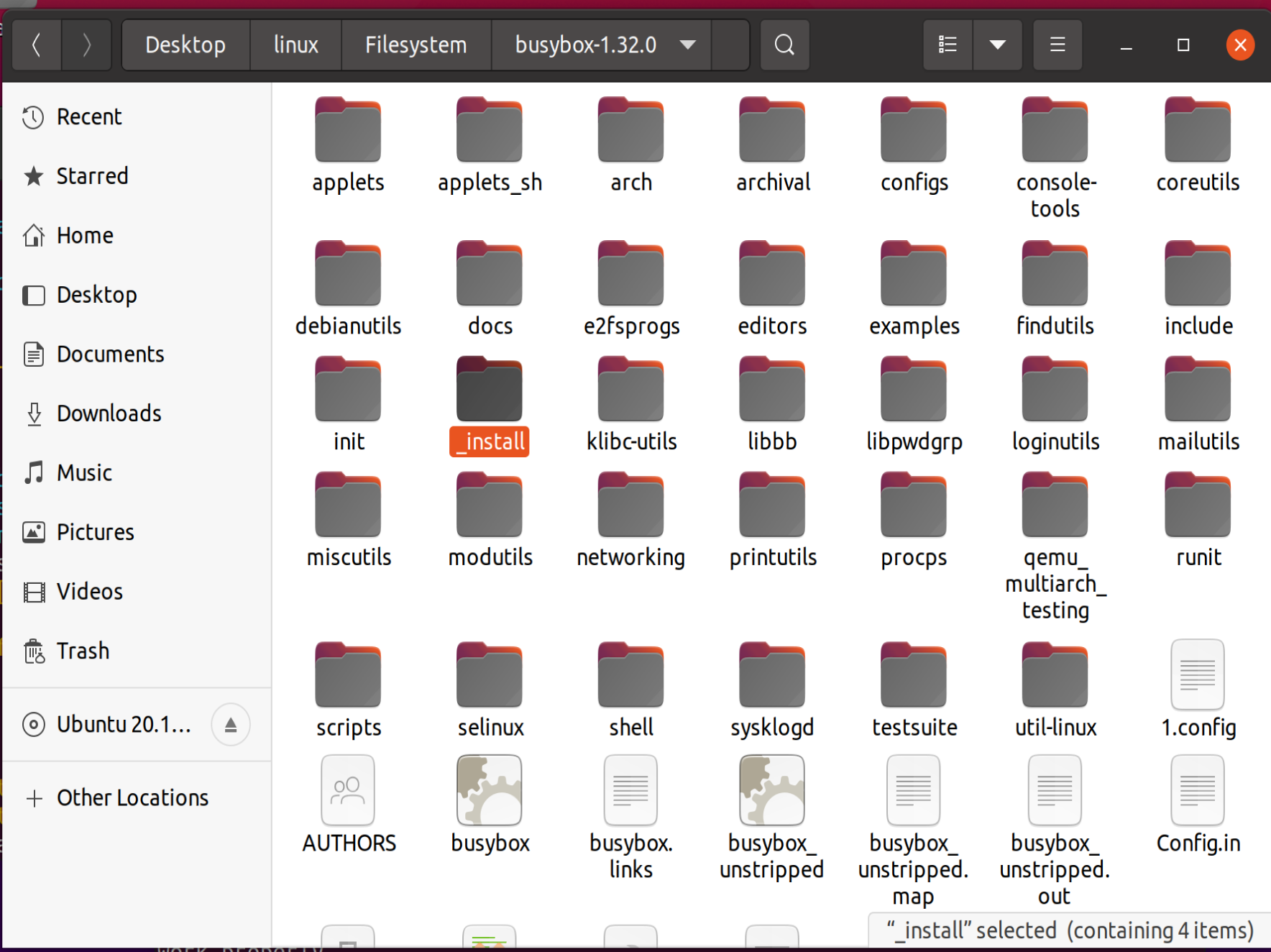Viewport: 1271px width, 952px height.
Task: Select the busybox_unstripped executable
Action: click(x=773, y=818)
